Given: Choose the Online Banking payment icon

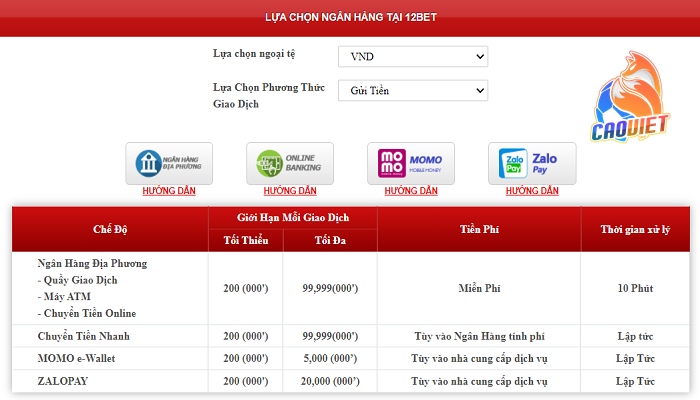Looking at the screenshot, I should coord(290,163).
